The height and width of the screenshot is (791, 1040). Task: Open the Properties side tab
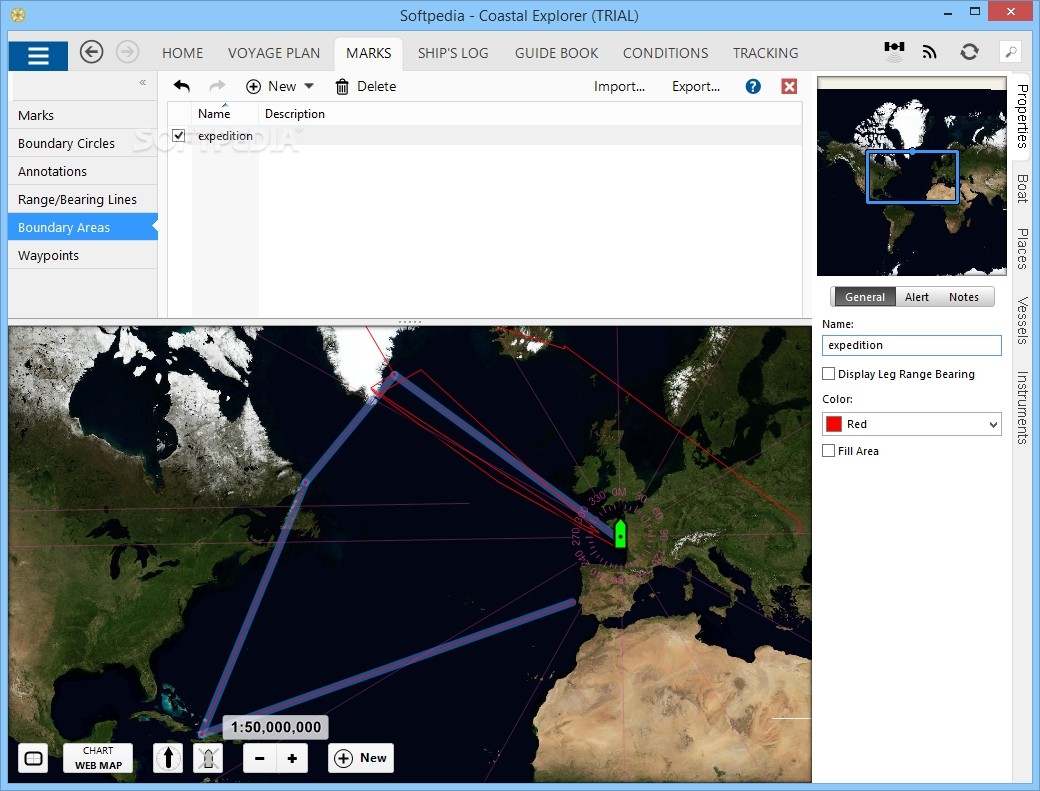(1022, 117)
